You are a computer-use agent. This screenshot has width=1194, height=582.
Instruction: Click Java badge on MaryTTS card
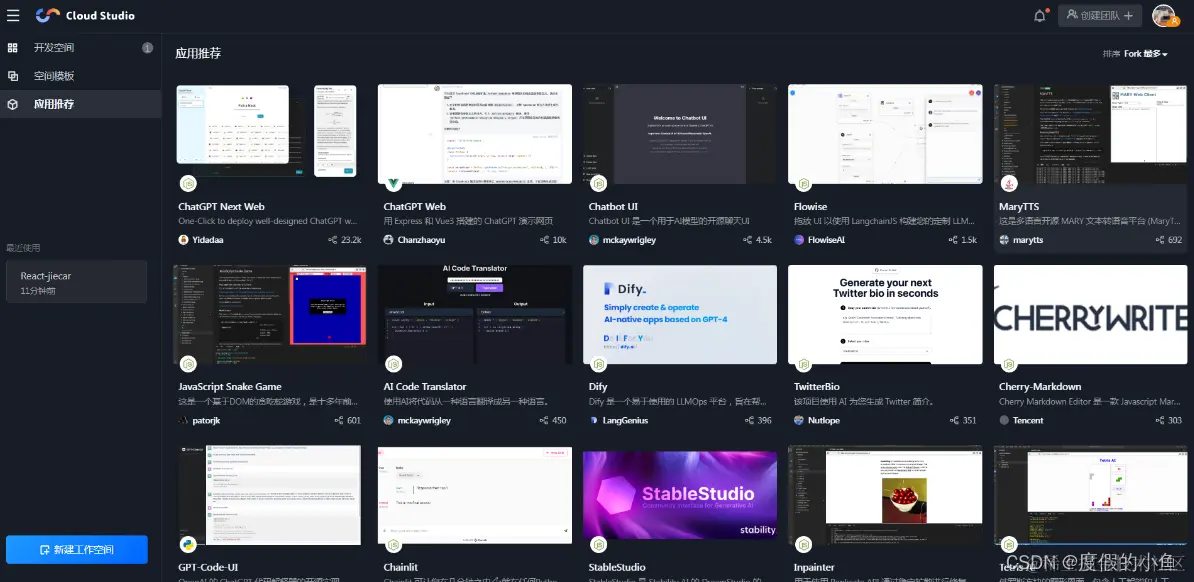pyautogui.click(x=1008, y=184)
